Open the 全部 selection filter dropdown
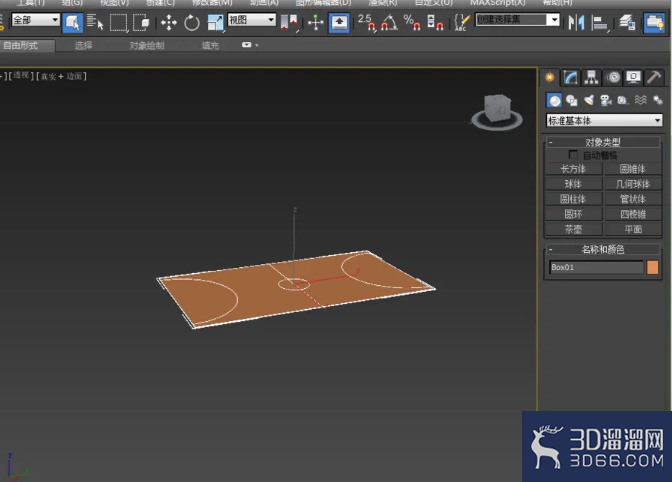 (x=36, y=20)
